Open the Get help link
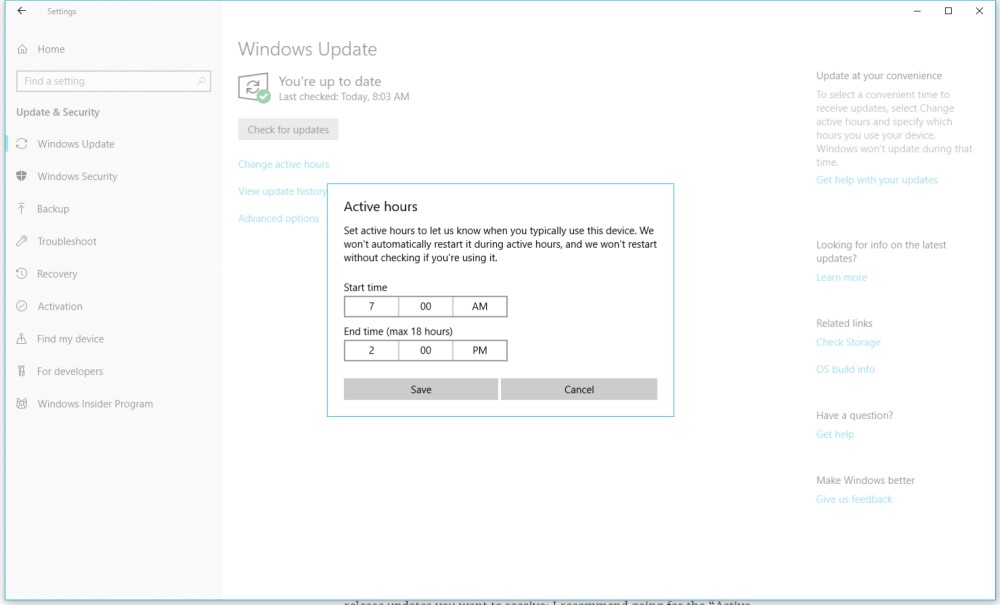Viewport: 1000px width, 605px height. point(835,434)
